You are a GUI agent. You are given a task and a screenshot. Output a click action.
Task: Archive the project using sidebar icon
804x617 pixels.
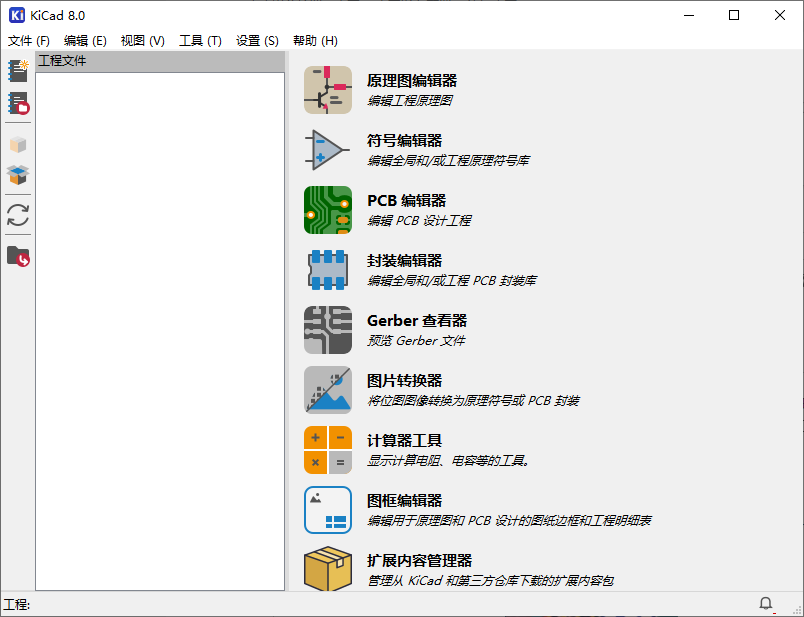point(17,143)
